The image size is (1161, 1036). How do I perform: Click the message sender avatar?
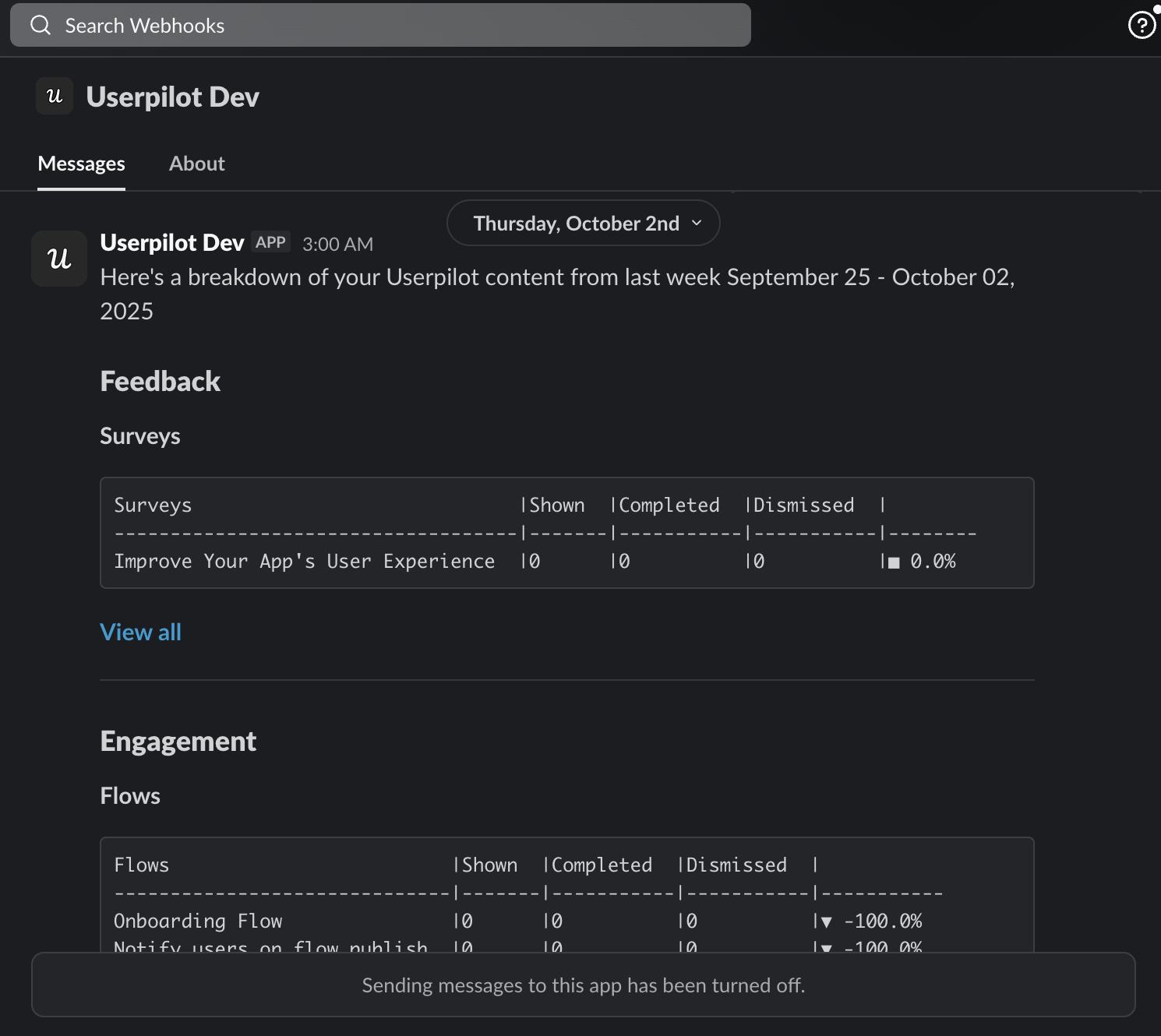tap(59, 259)
